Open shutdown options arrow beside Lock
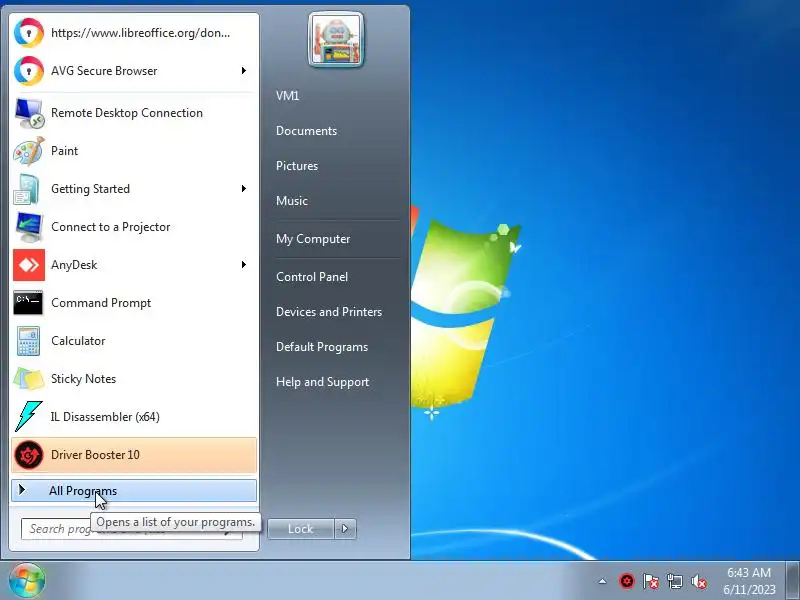This screenshot has width=800, height=600. [x=345, y=529]
